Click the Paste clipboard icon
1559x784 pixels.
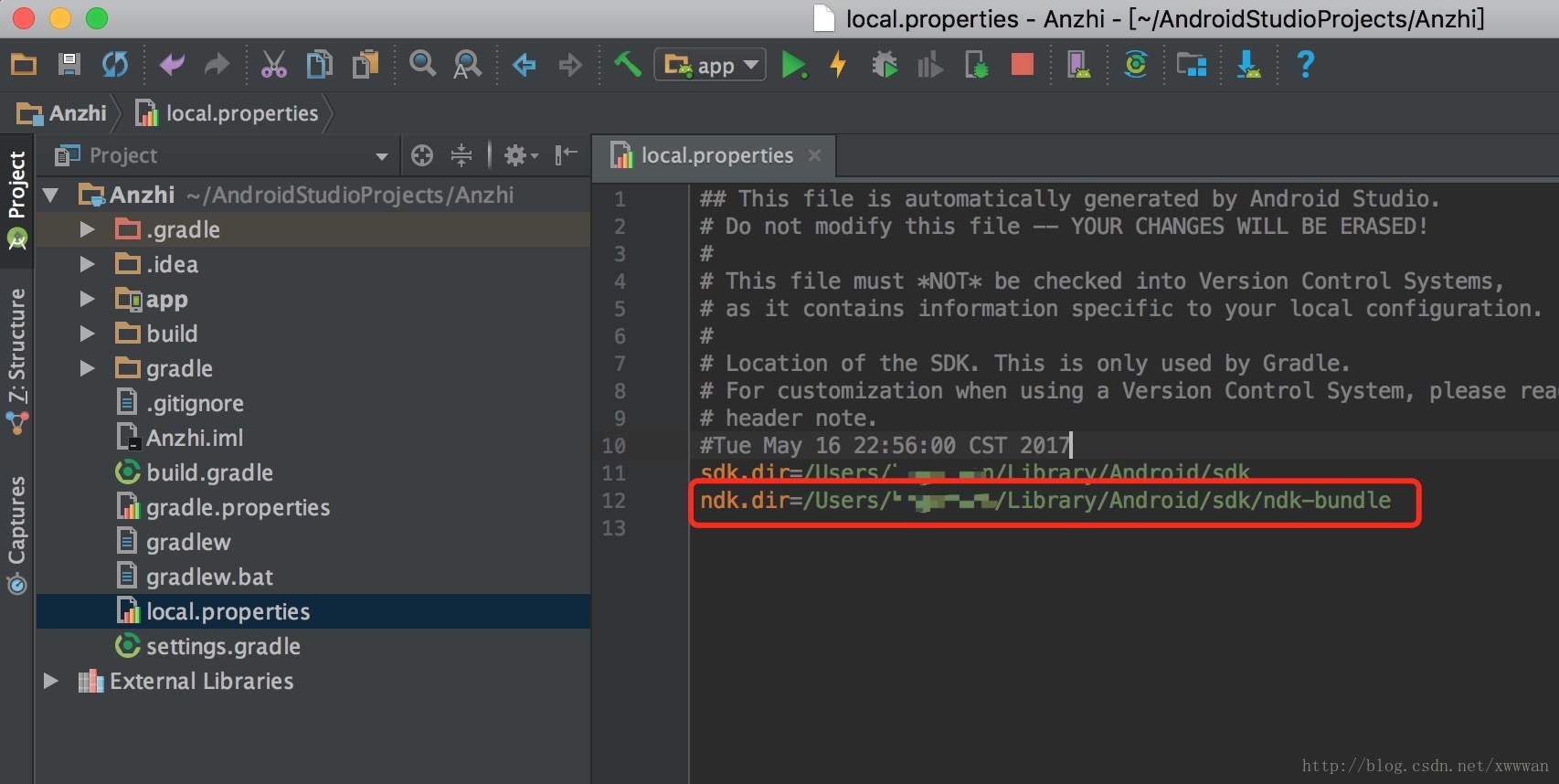pyautogui.click(x=366, y=64)
